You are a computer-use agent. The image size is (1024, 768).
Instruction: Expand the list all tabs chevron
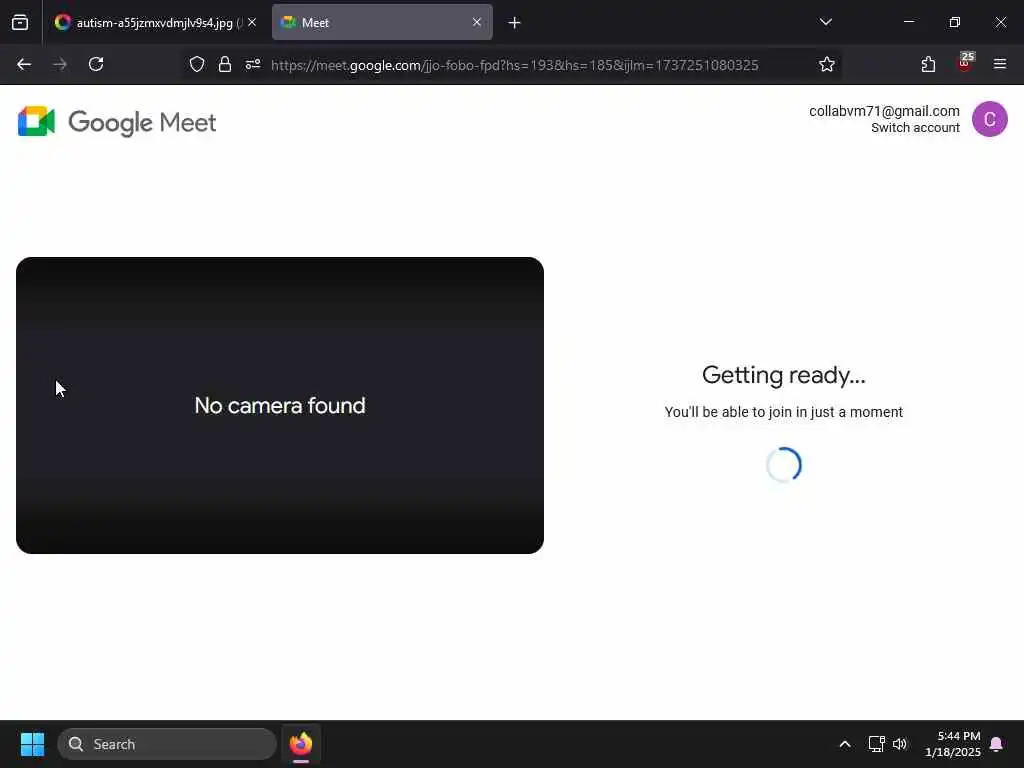pos(825,22)
